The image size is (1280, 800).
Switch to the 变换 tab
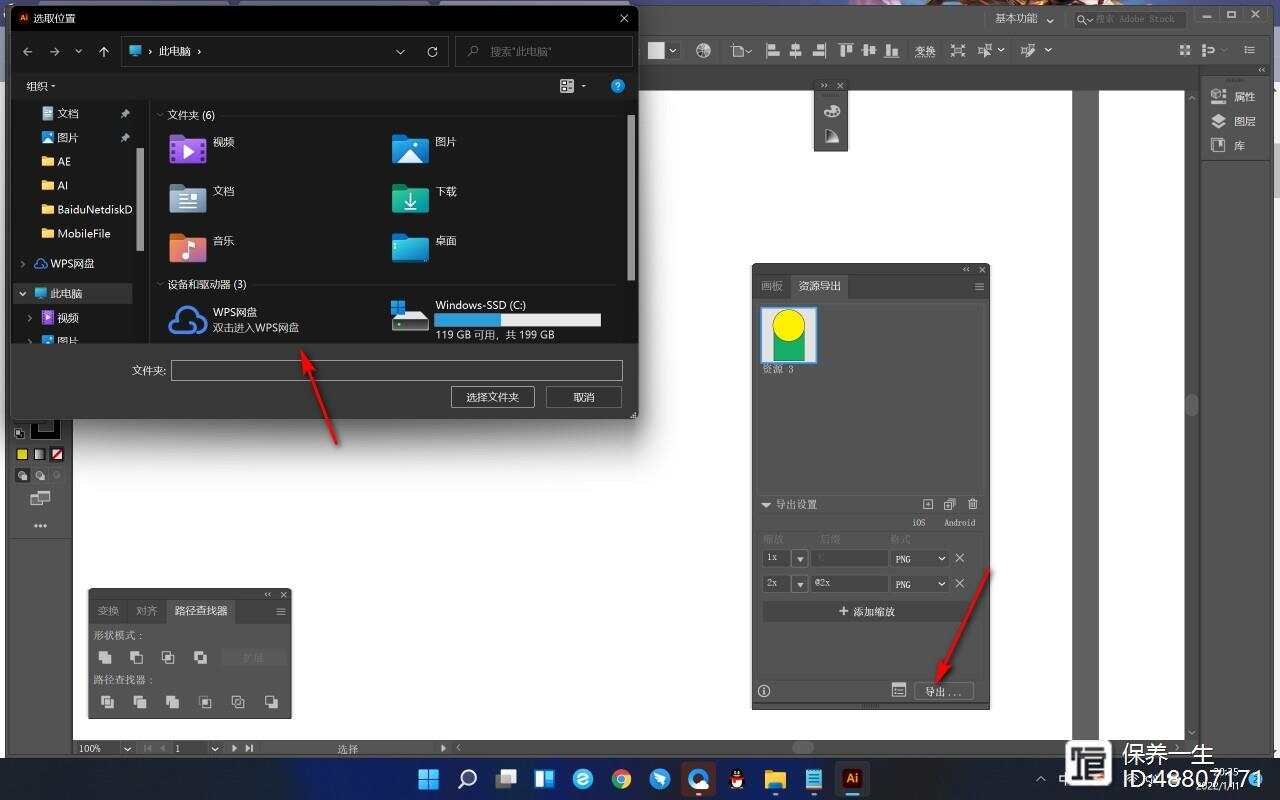click(x=108, y=610)
